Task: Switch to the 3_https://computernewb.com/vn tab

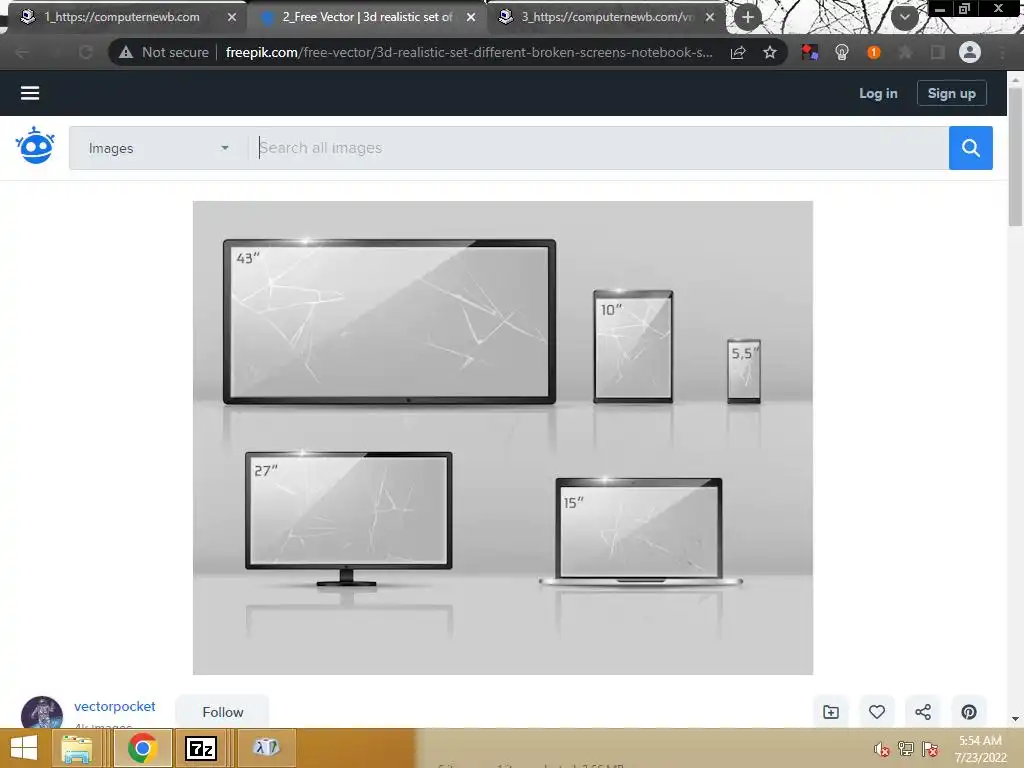Action: pos(607,17)
